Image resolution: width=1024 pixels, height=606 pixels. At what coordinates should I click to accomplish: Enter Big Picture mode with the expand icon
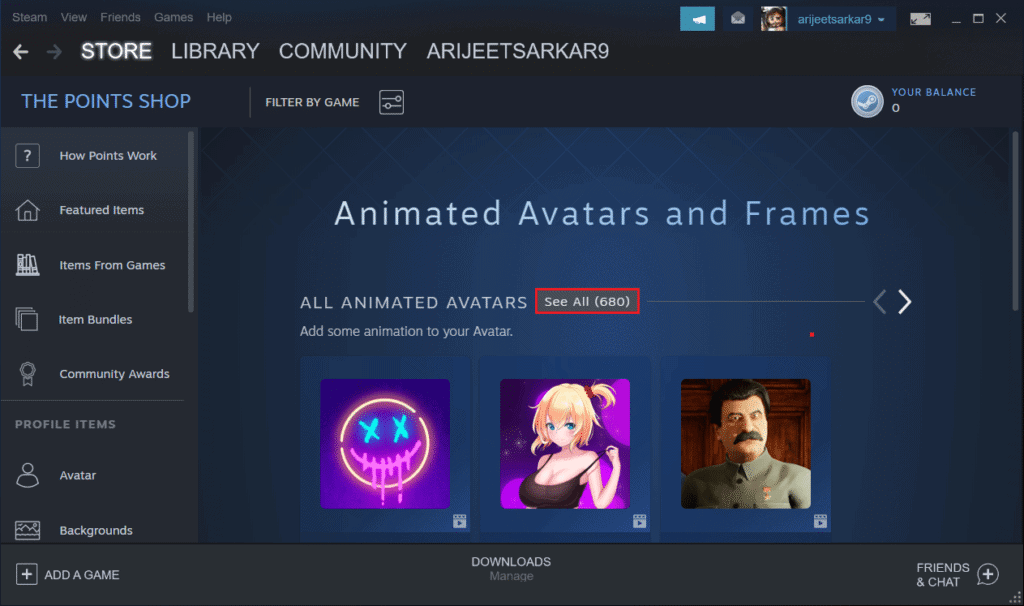point(920,17)
